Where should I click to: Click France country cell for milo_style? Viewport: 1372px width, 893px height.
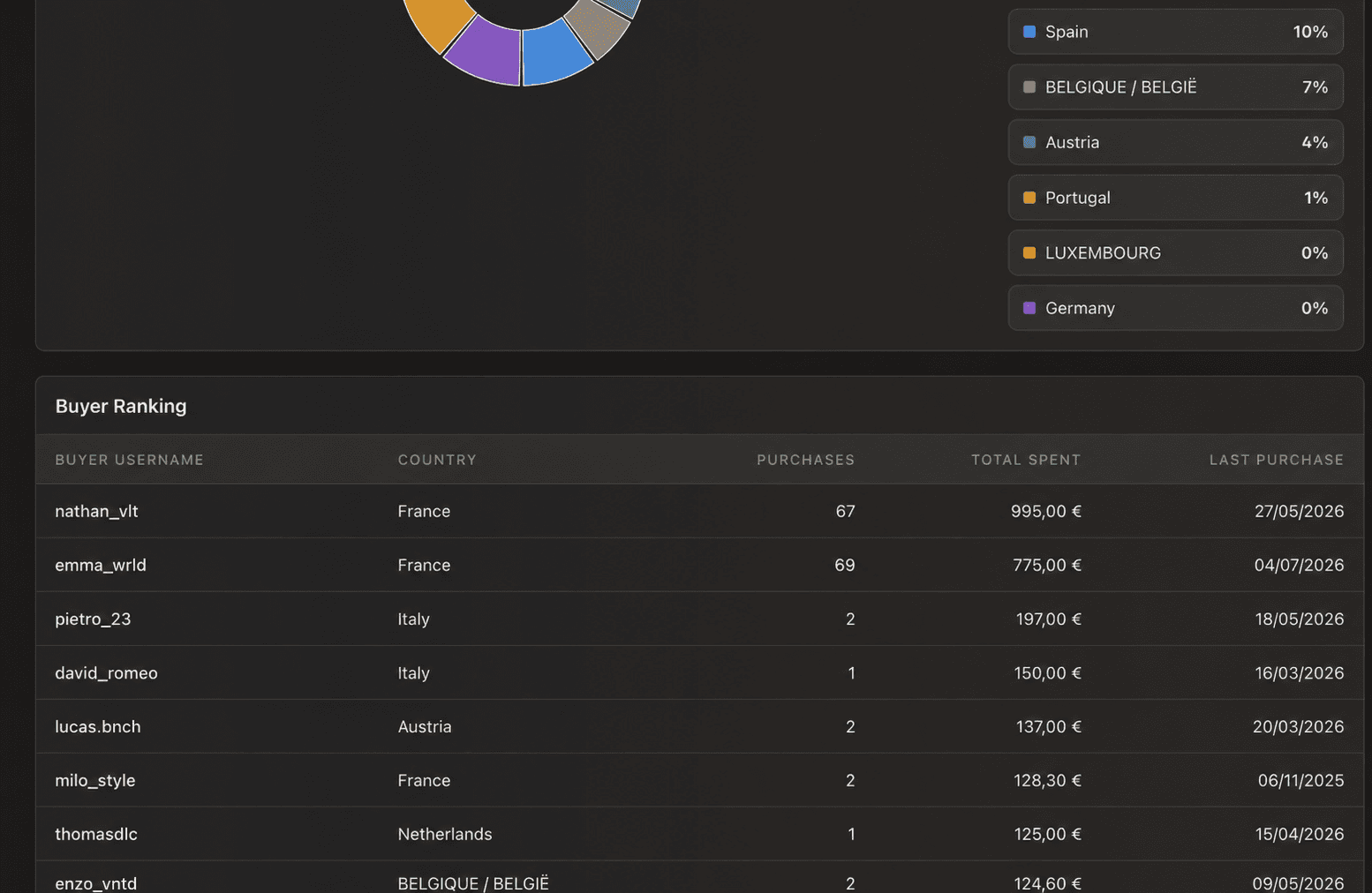point(424,780)
